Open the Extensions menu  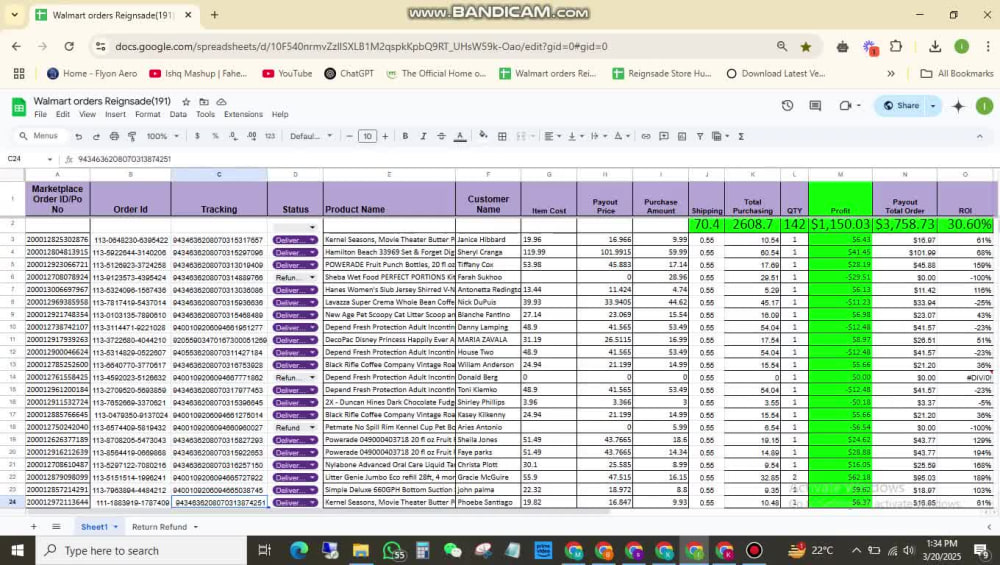[243, 114]
